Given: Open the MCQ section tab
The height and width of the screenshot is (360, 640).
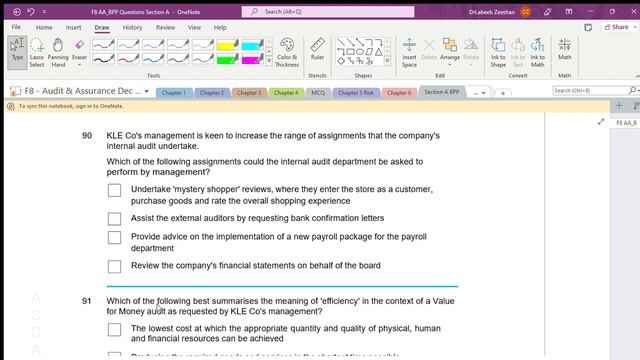Looking at the screenshot, I should point(318,93).
